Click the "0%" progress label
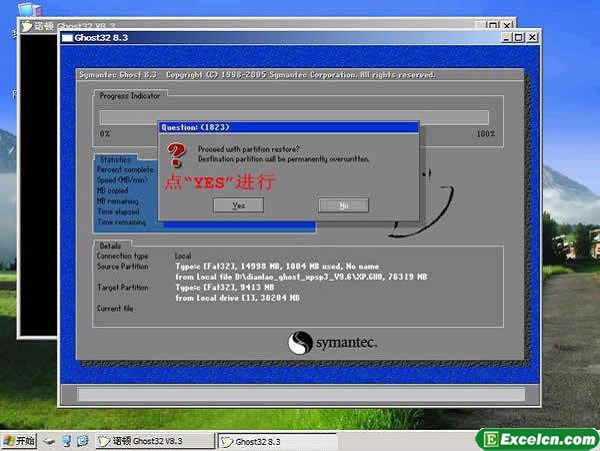This screenshot has width=600, height=451. 105,134
